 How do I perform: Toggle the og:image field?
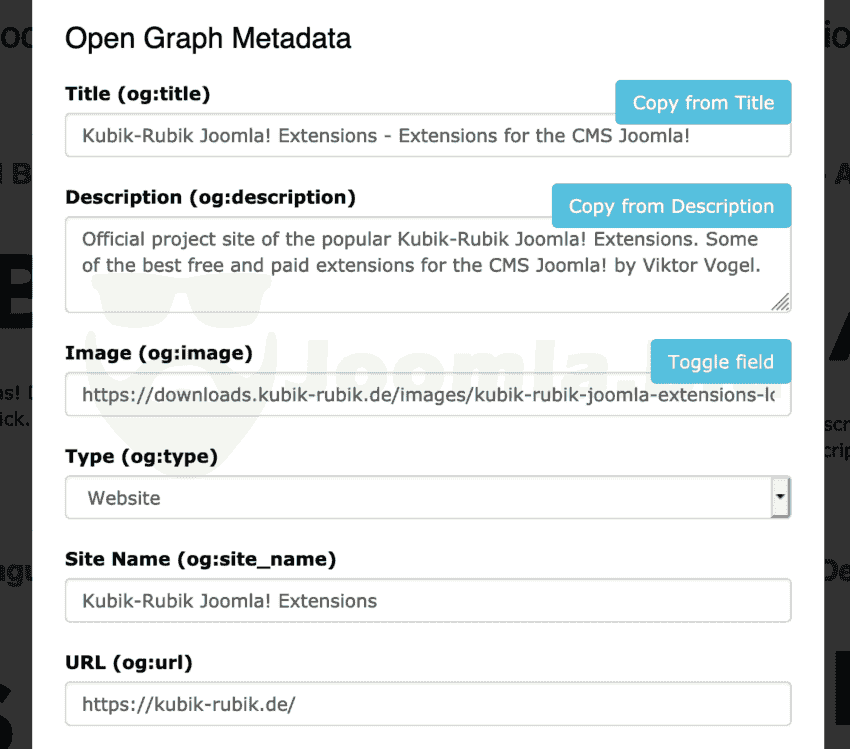click(x=720, y=362)
